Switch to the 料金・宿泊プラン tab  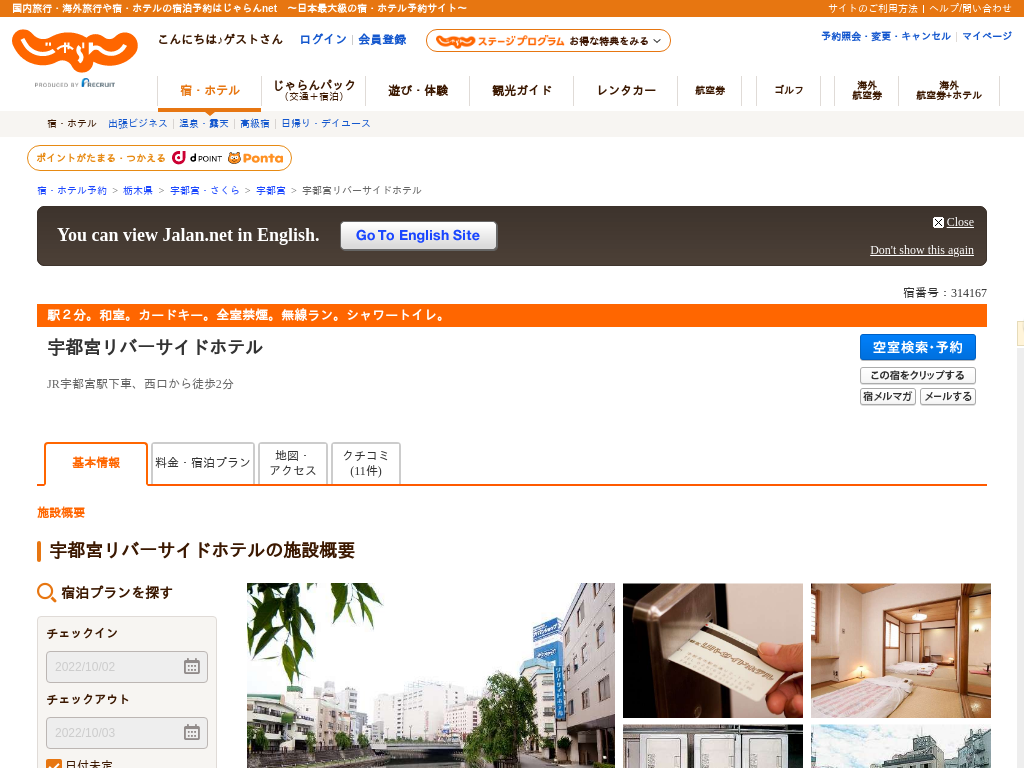point(202,463)
